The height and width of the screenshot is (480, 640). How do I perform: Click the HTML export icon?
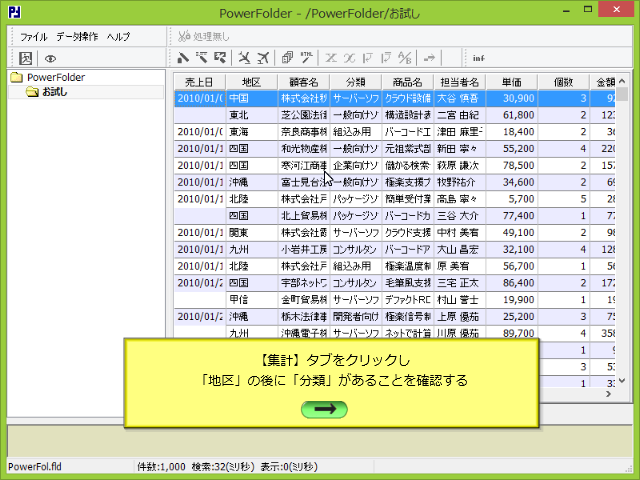coord(307,58)
